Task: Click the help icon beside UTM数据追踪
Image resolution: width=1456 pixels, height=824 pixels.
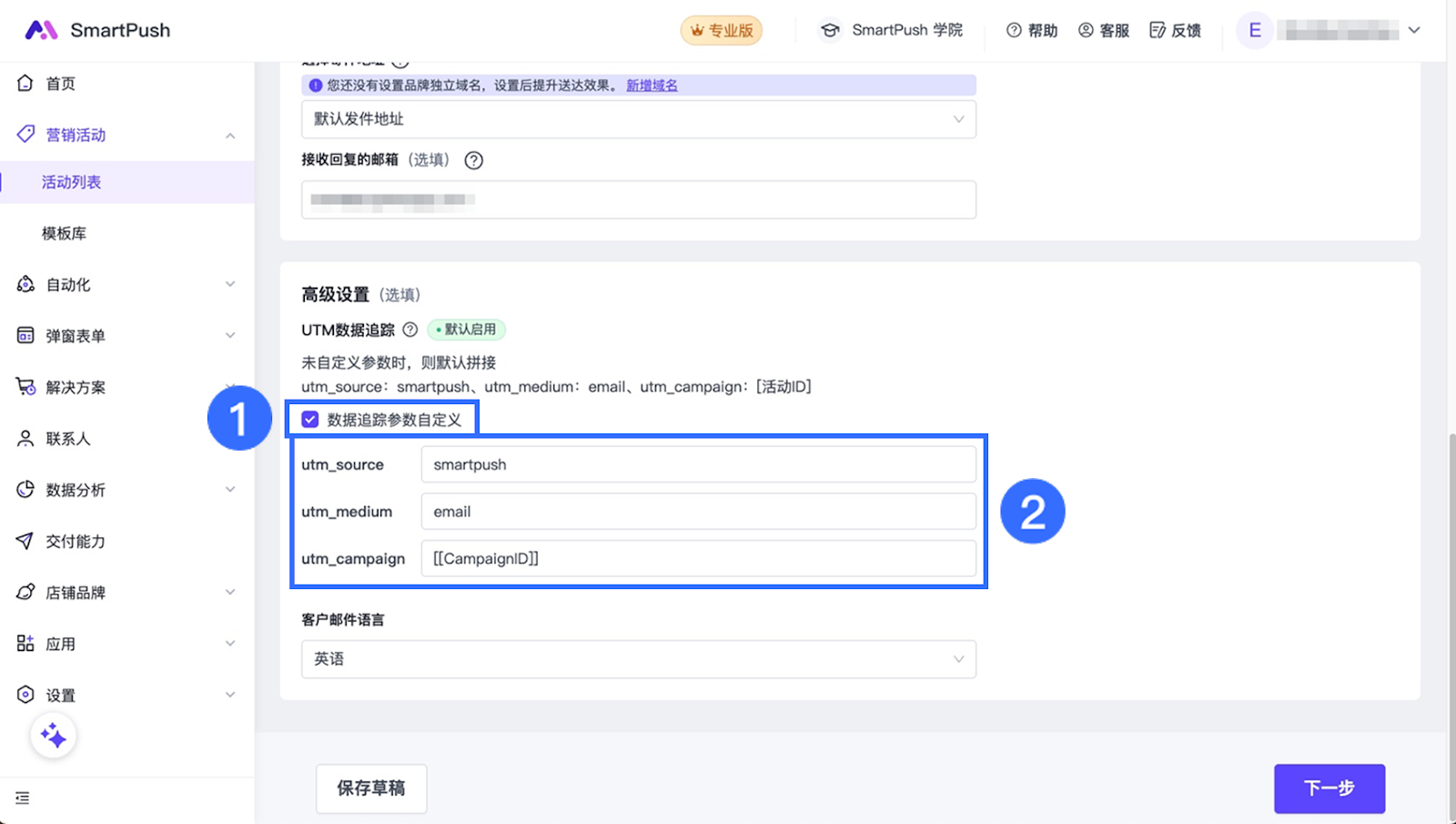Action: pos(410,330)
